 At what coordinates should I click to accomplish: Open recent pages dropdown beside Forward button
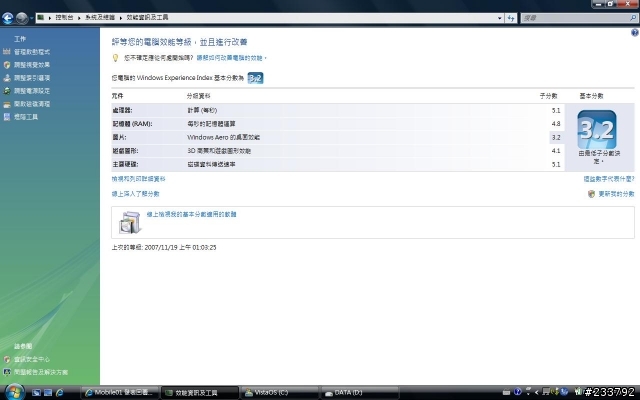point(31,18)
